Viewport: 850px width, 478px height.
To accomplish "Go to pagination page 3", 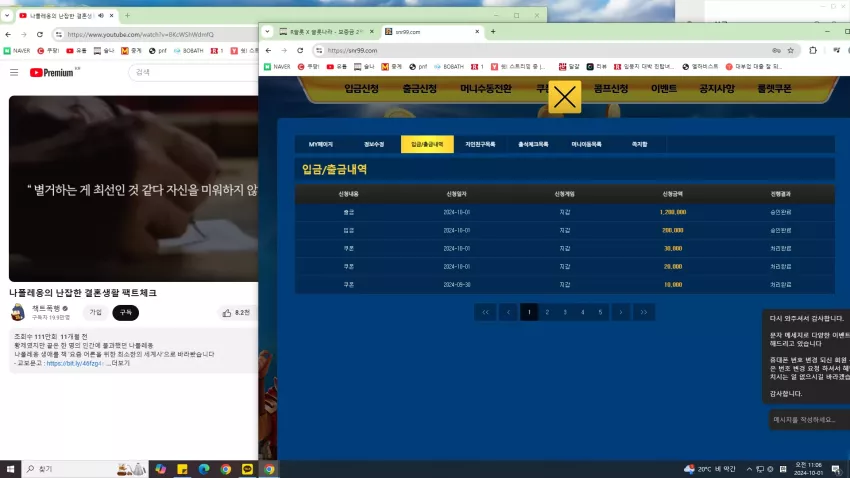I will click(565, 312).
